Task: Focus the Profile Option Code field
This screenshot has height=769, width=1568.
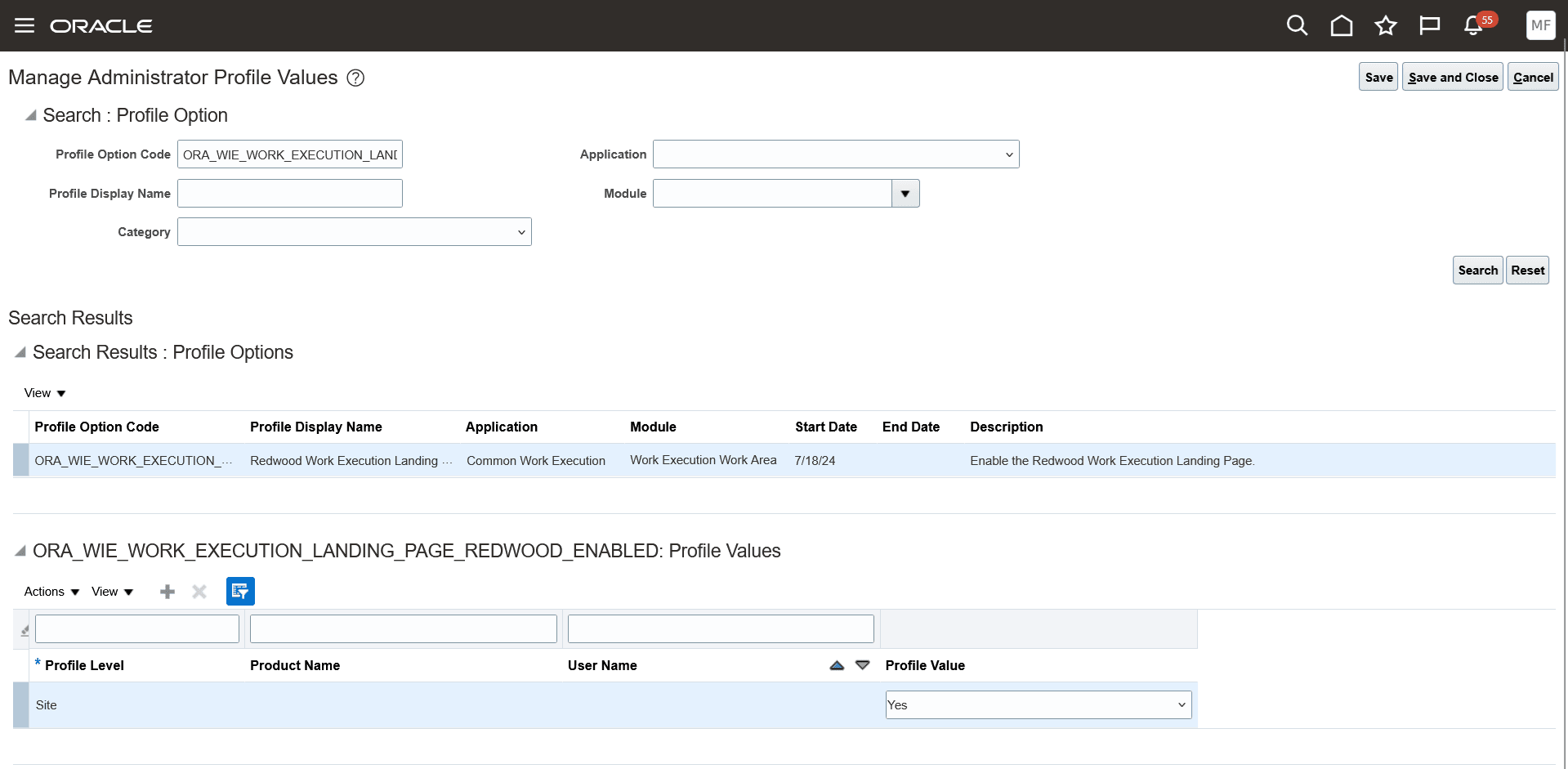Action: tap(290, 154)
